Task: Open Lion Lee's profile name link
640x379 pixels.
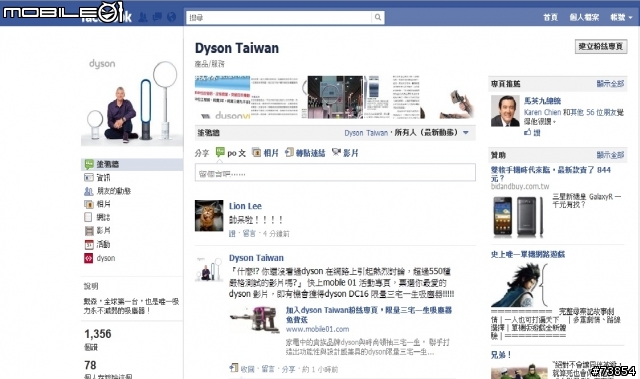Action: click(245, 206)
